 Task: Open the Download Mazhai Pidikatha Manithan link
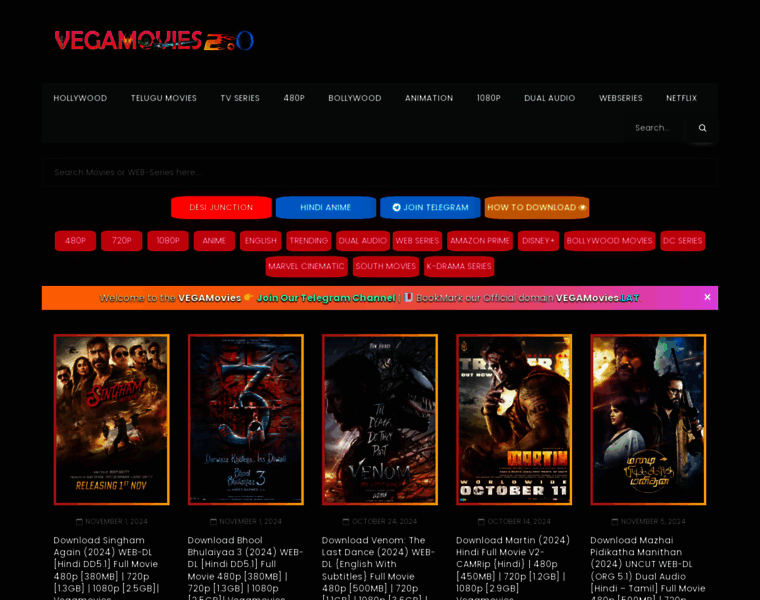[x=648, y=568]
